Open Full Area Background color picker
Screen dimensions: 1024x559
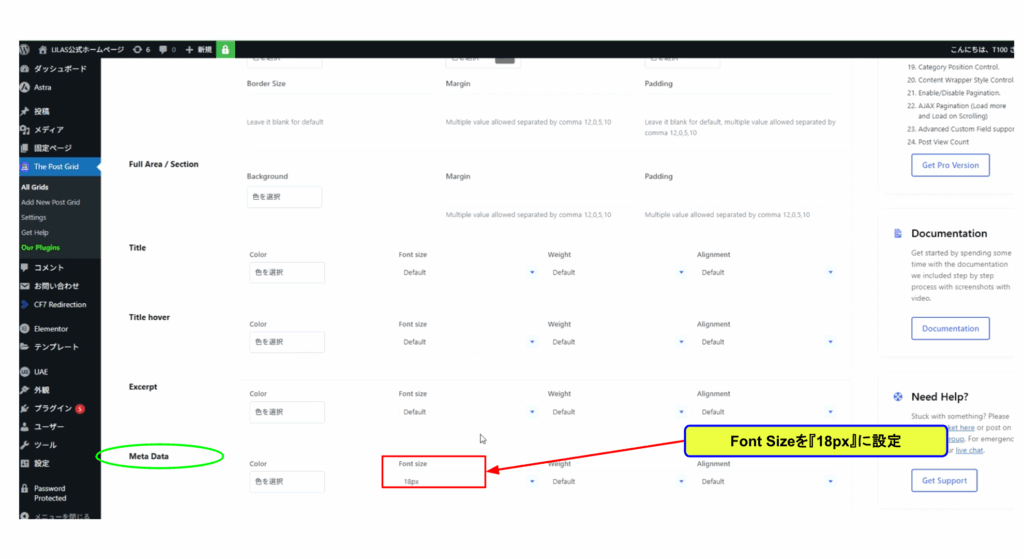click(284, 197)
